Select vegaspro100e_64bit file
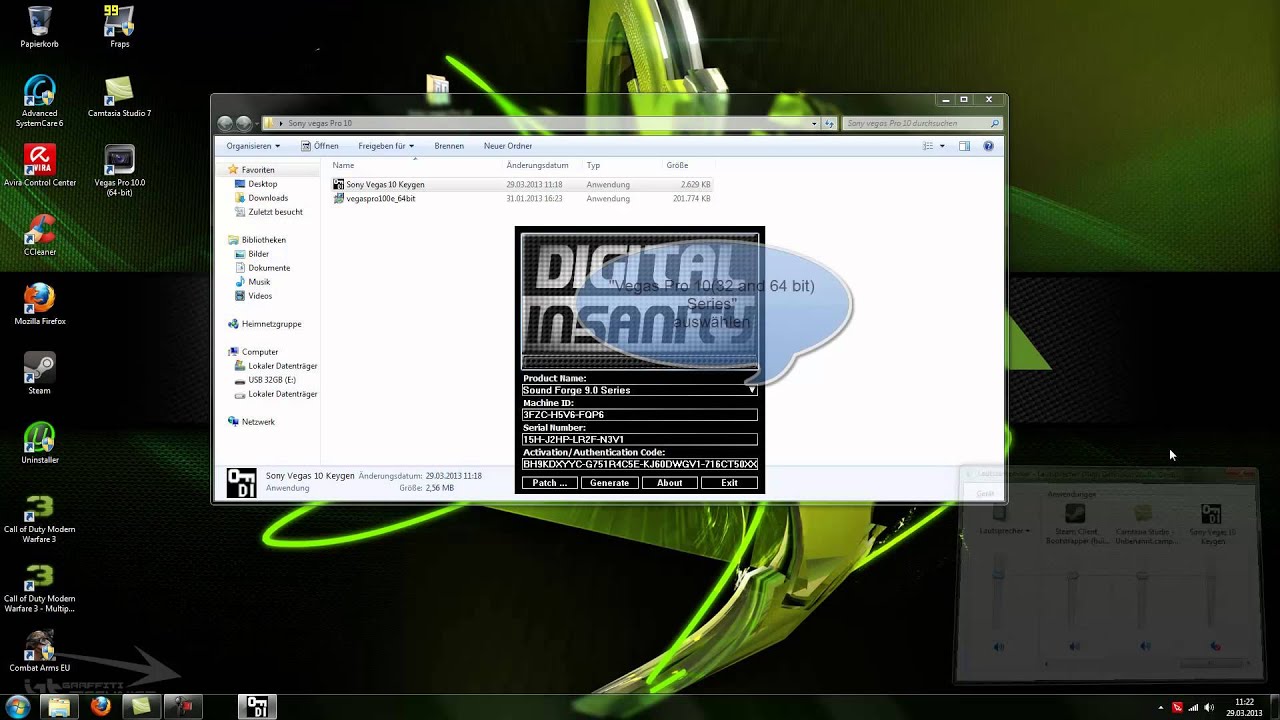The image size is (1280, 720). click(523, 198)
